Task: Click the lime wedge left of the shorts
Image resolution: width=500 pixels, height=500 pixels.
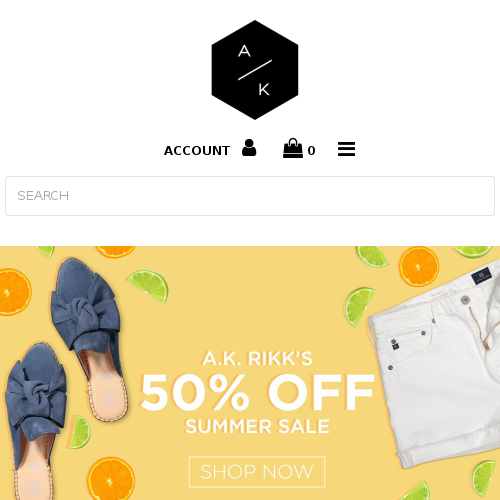Action: pyautogui.click(x=359, y=307)
